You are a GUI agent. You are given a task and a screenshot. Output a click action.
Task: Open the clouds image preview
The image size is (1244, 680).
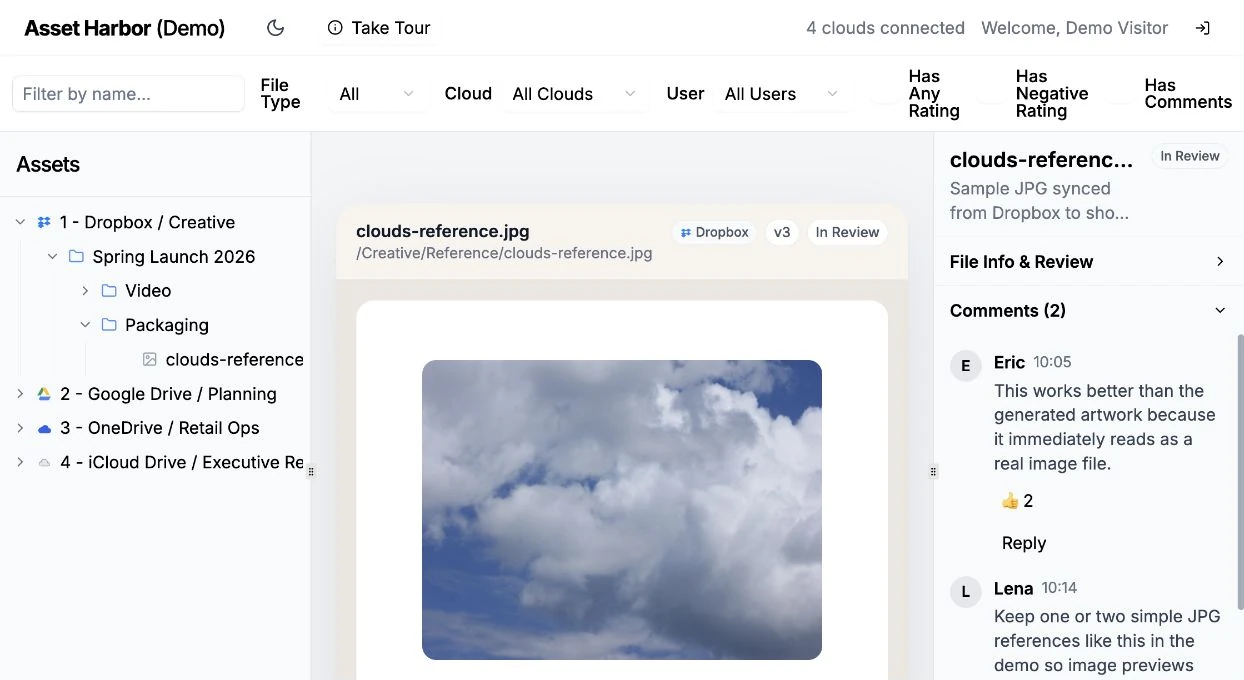(622, 510)
